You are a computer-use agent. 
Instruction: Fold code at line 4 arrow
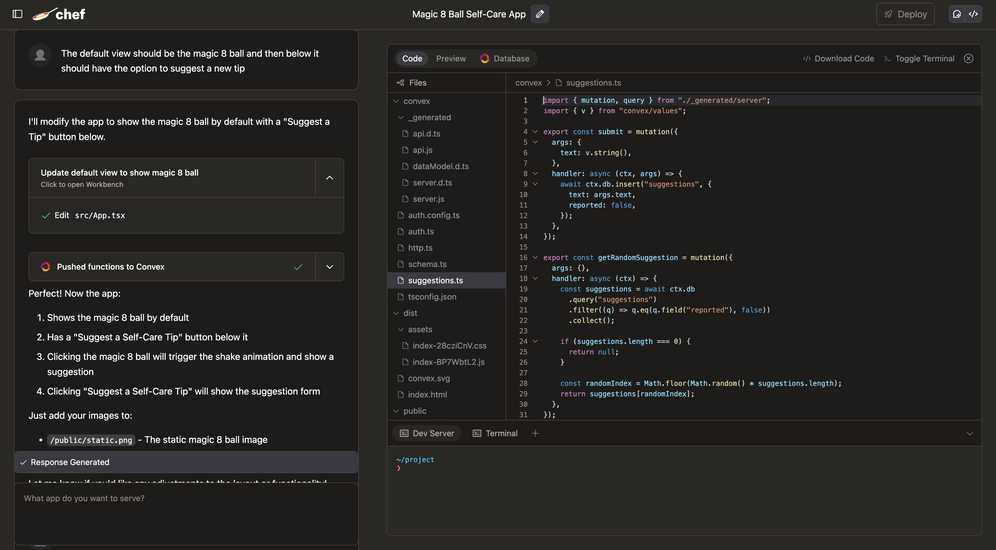point(535,131)
